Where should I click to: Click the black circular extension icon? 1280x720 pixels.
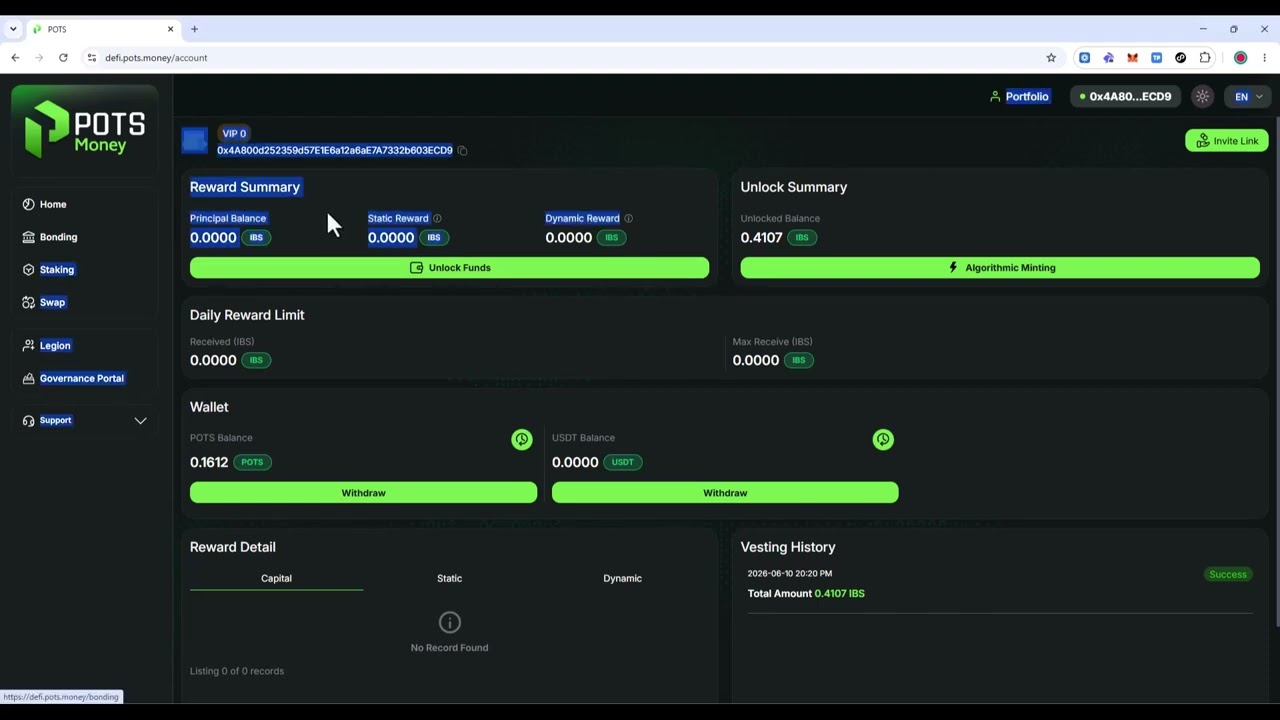[1181, 58]
